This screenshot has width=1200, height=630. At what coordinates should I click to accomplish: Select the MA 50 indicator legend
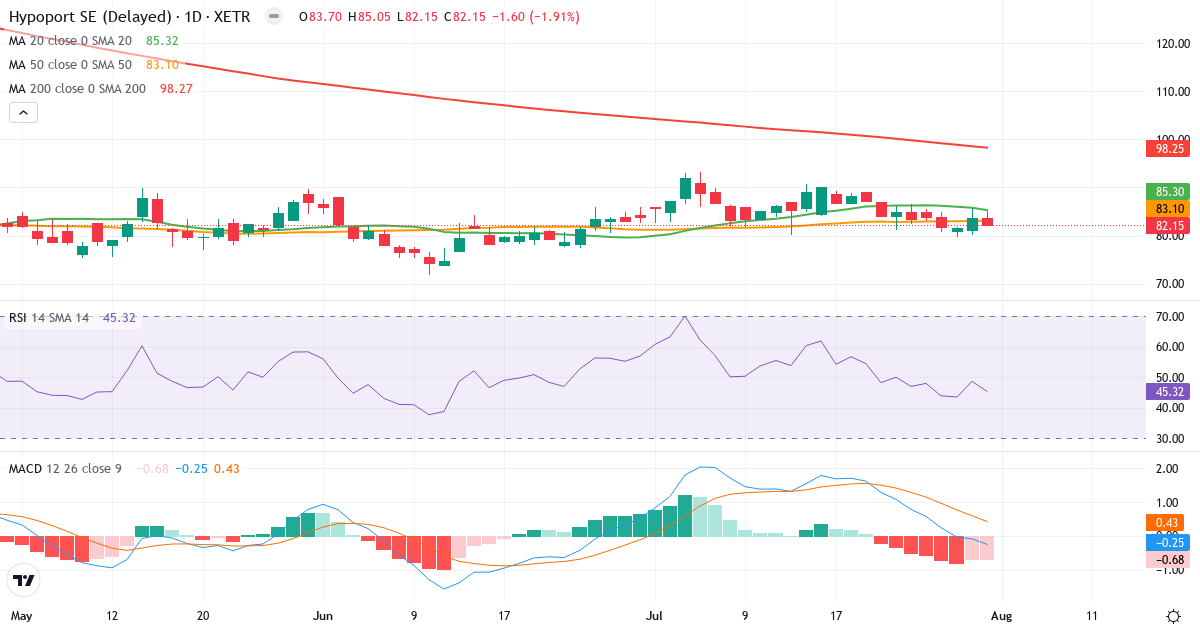click(71, 65)
